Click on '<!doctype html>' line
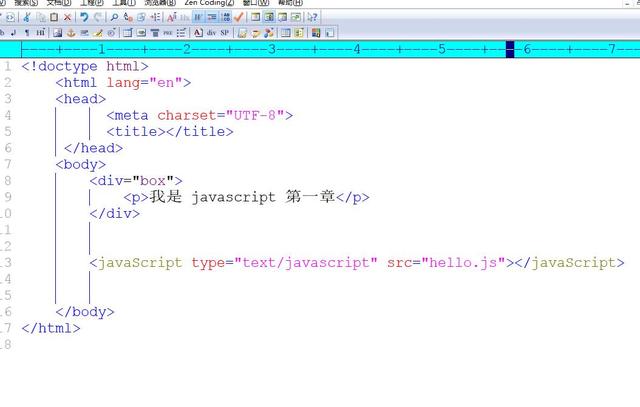640x407 pixels. pos(85,66)
